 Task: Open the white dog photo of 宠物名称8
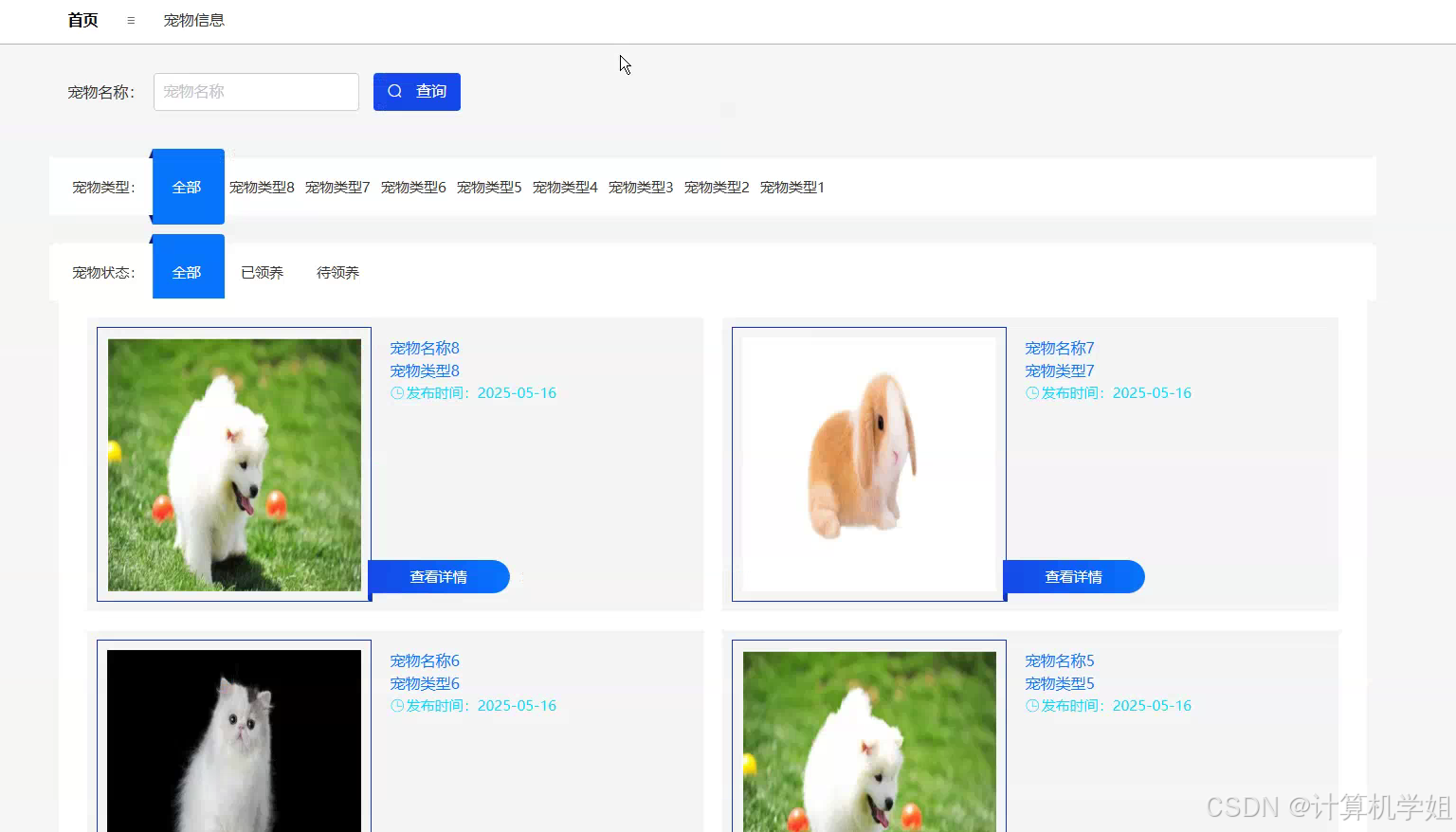point(234,464)
